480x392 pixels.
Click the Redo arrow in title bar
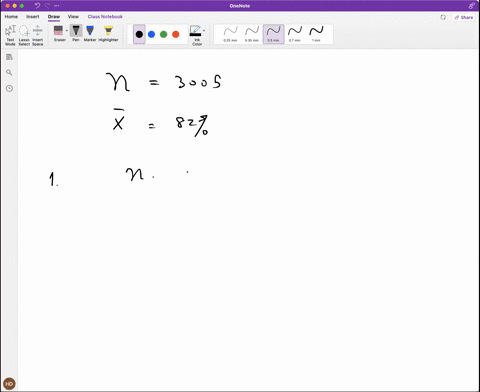[x=47, y=6]
